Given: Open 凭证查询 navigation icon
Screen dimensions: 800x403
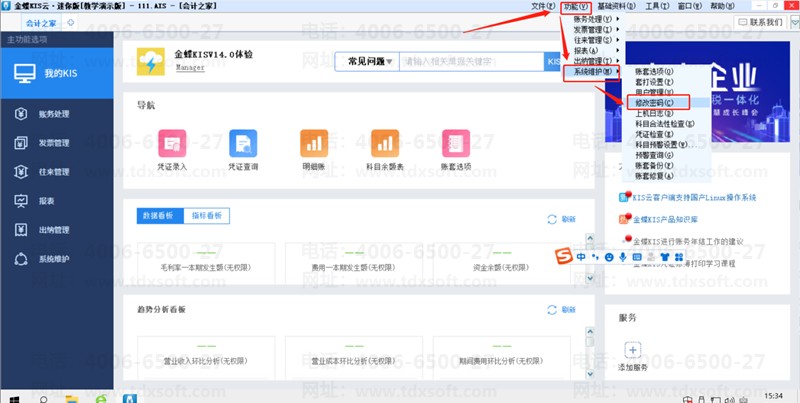Looking at the screenshot, I should pyautogui.click(x=243, y=143).
